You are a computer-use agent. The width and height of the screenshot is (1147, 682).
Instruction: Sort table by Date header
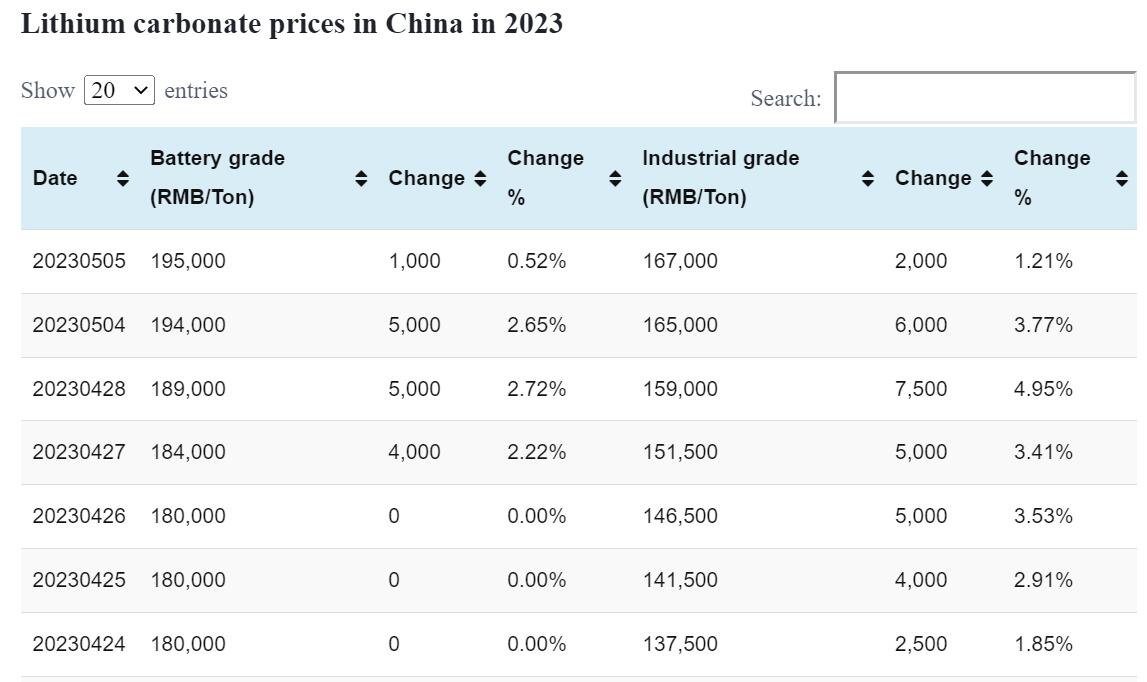coord(55,178)
